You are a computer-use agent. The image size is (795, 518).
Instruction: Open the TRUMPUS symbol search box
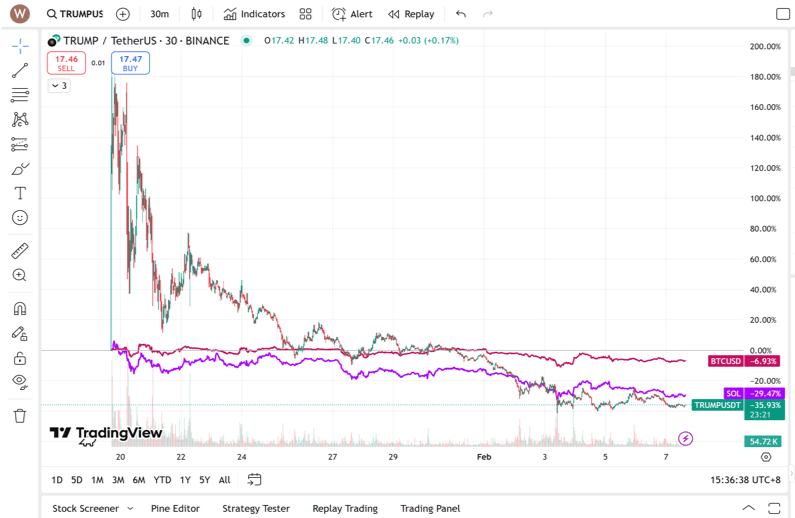click(75, 14)
